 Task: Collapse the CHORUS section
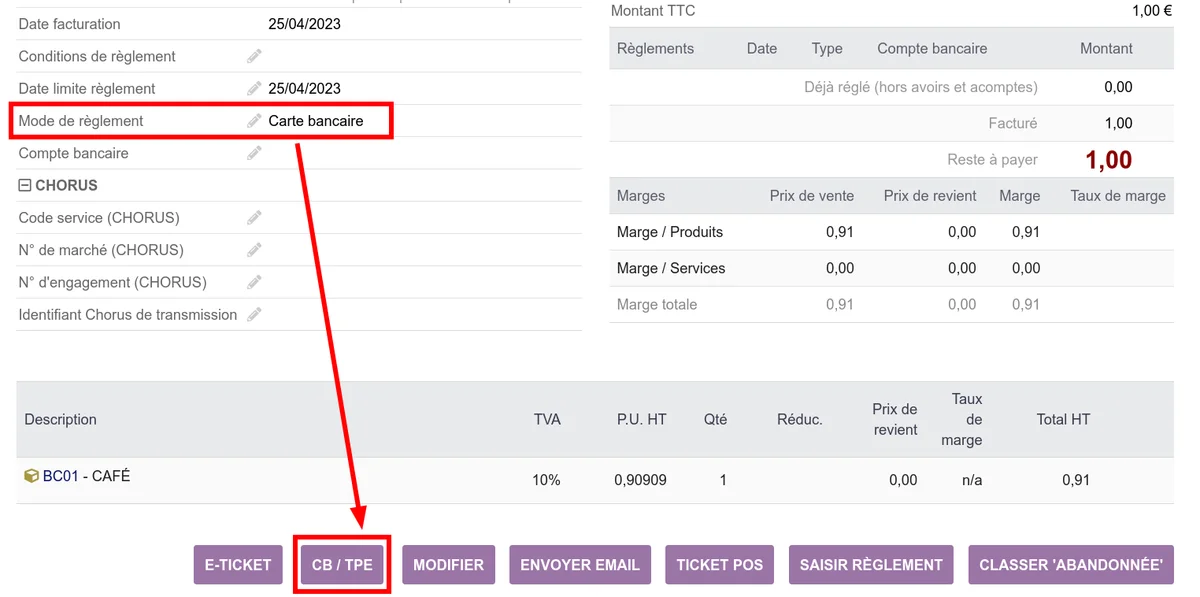point(25,185)
